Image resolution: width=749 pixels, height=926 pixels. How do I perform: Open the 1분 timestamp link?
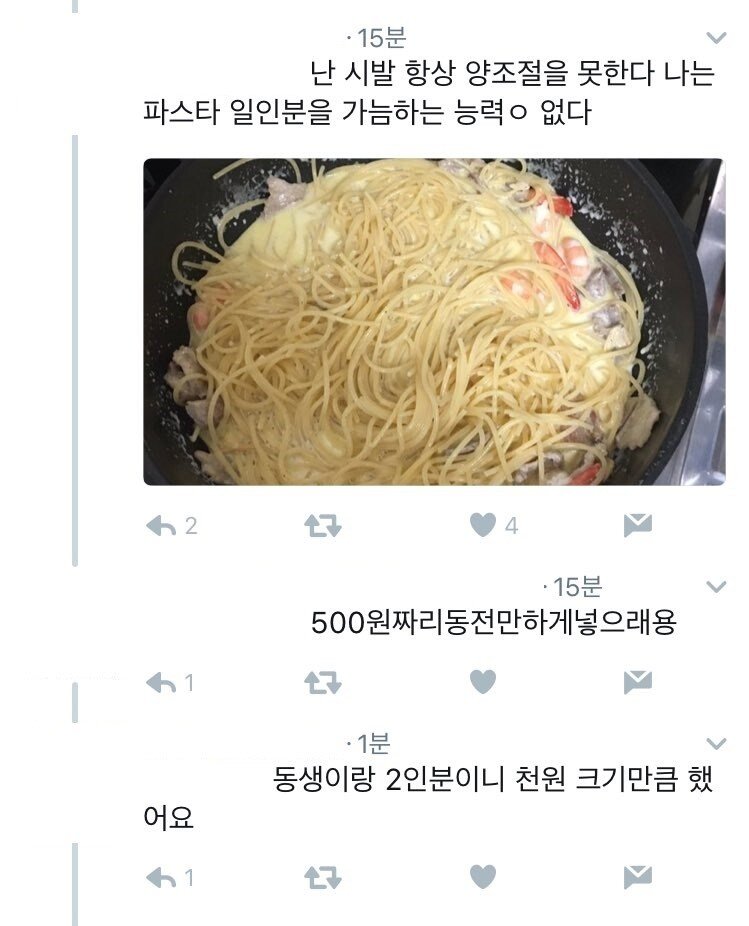[373, 744]
